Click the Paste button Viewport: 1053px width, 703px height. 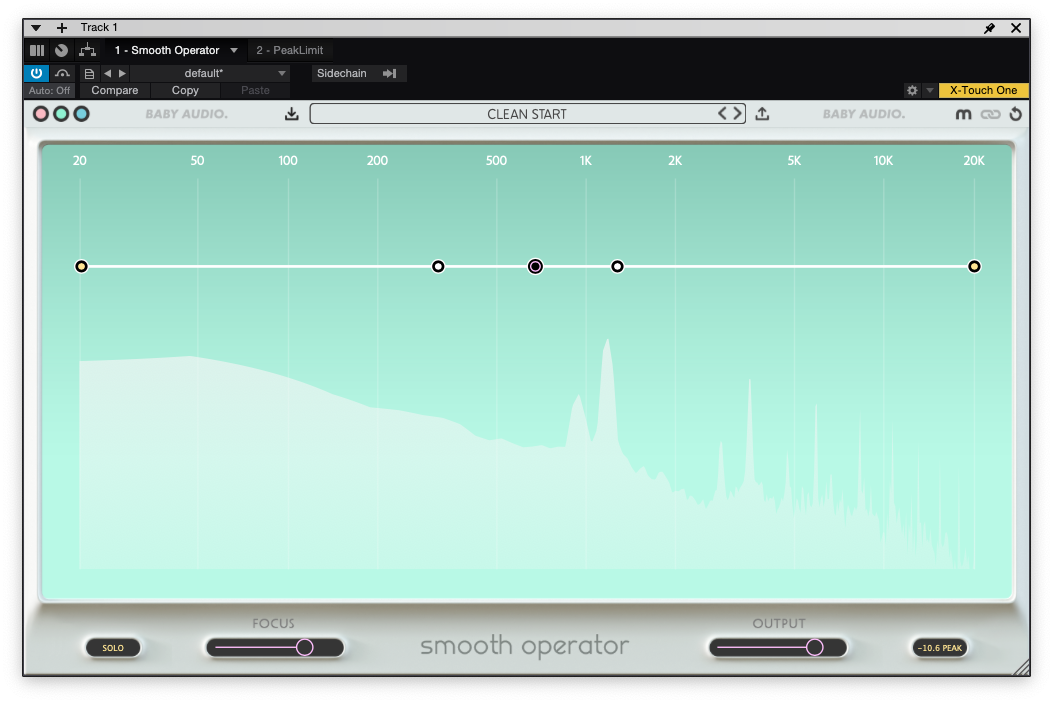point(255,91)
